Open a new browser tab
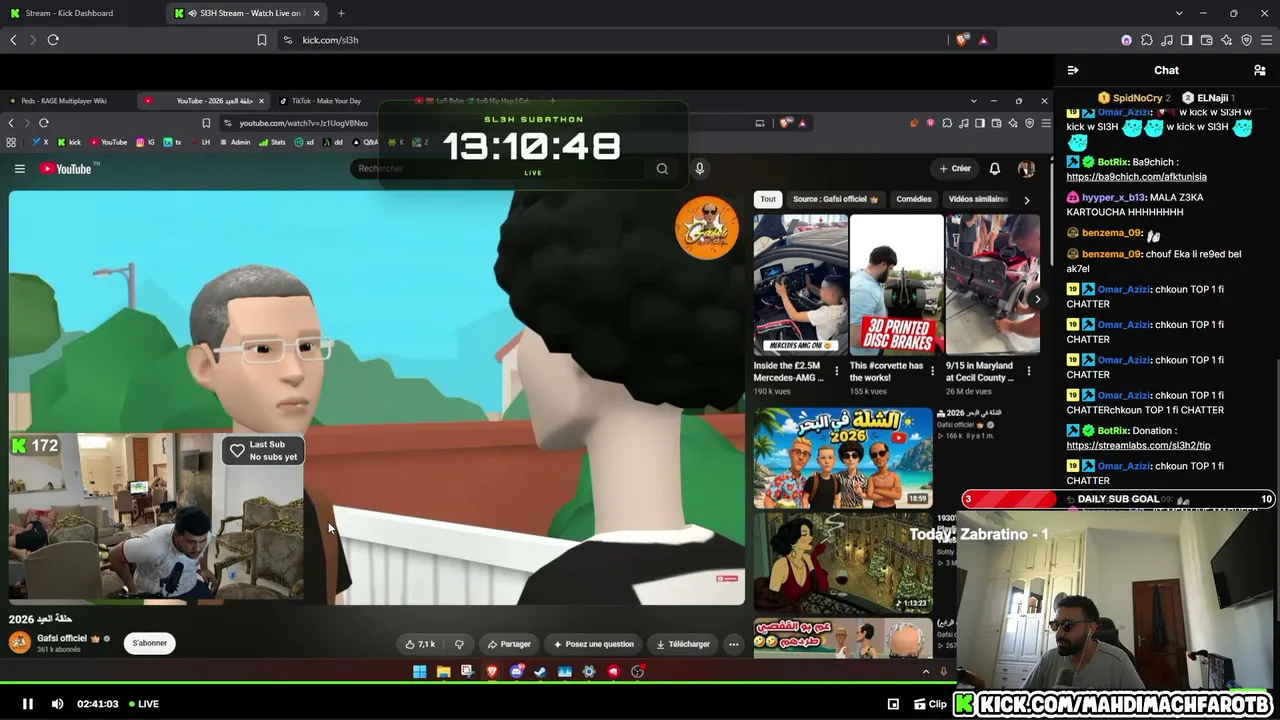 [x=341, y=13]
